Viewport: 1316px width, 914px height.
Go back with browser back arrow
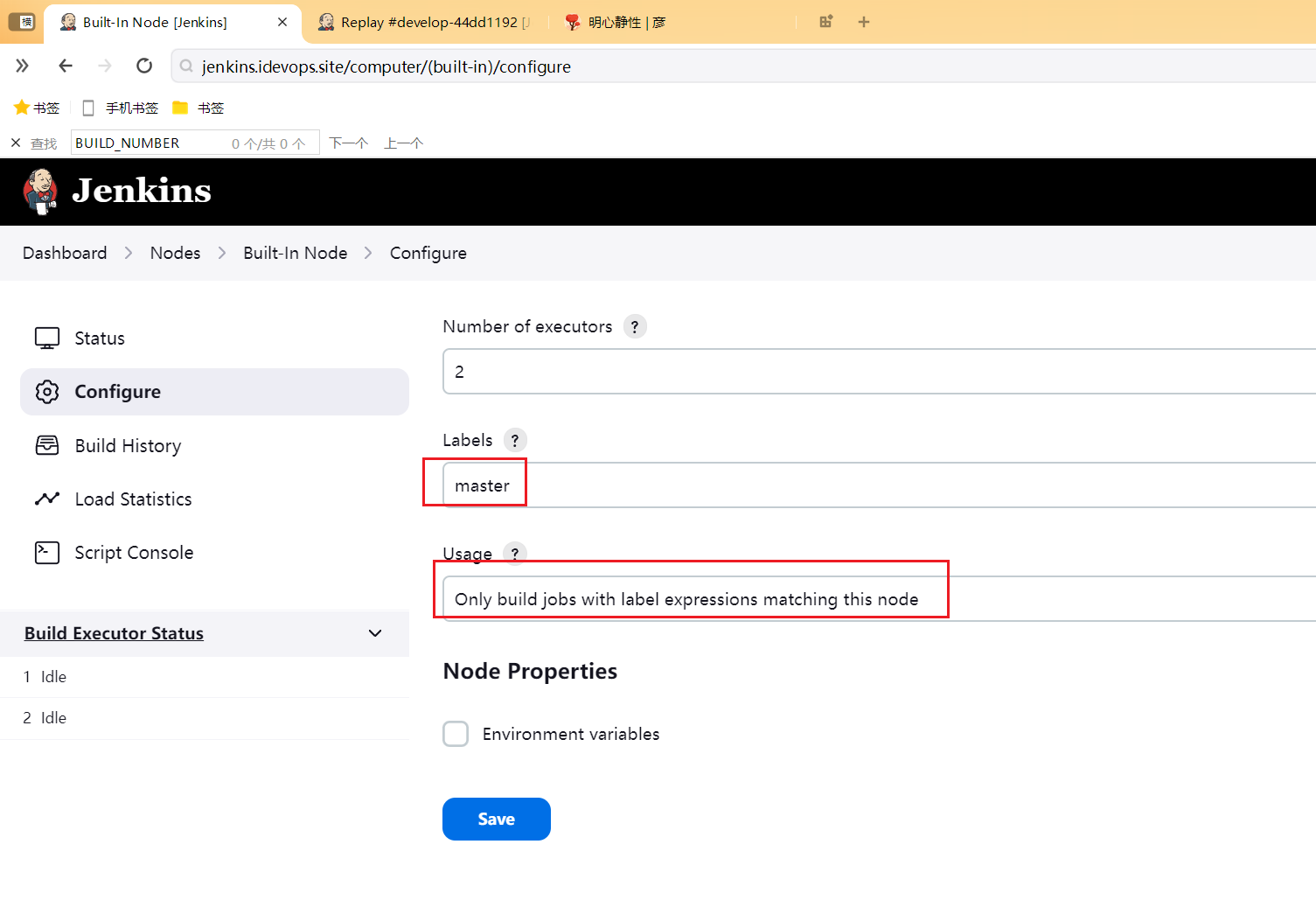(66, 66)
